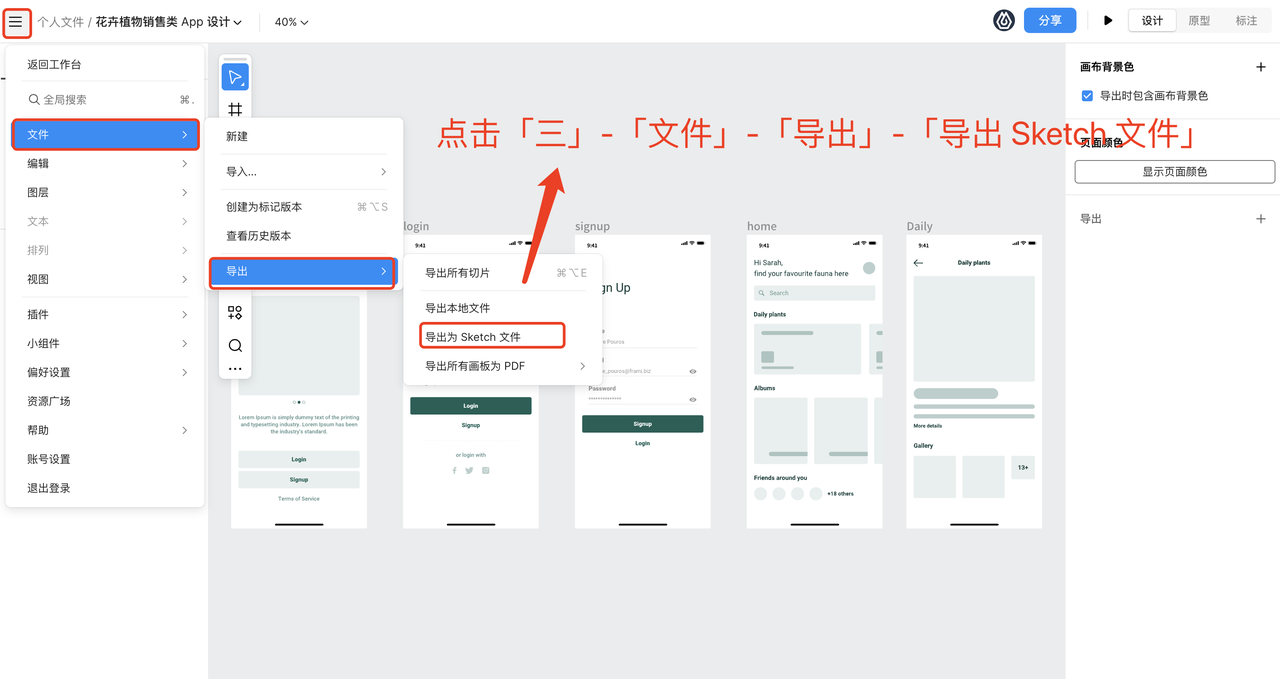Screen dimensions: 1280x679
Task: Toggle include canvas background on export checkbox
Action: [1087, 96]
